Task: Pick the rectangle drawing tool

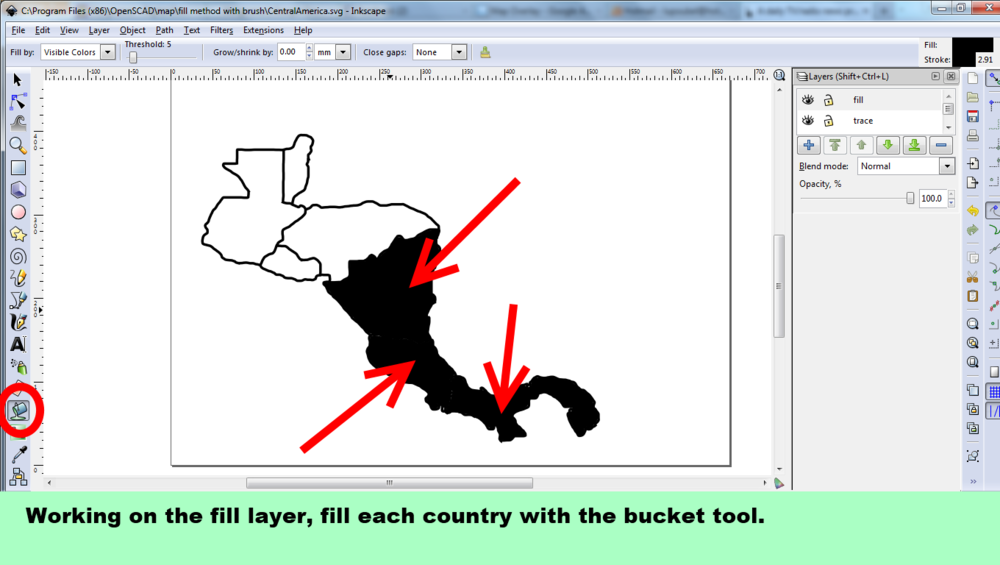Action: [x=17, y=168]
